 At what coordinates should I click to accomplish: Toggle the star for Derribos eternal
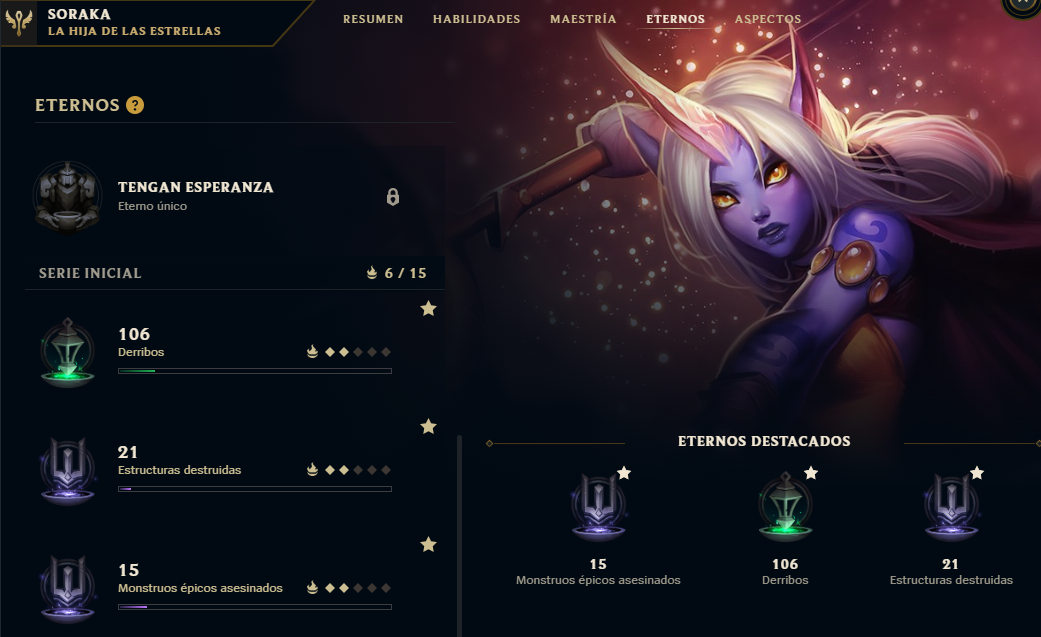coord(429,308)
